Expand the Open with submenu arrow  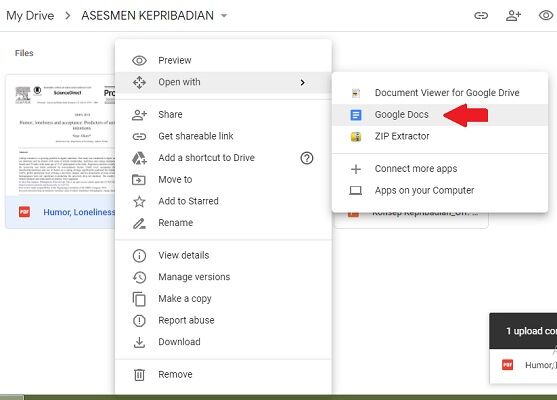pyautogui.click(x=302, y=82)
